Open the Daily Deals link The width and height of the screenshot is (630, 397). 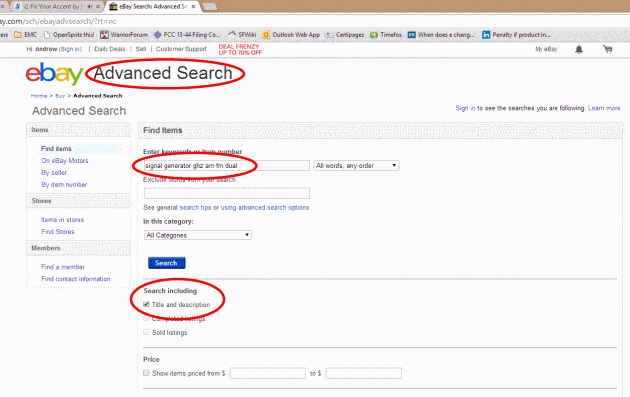click(110, 49)
